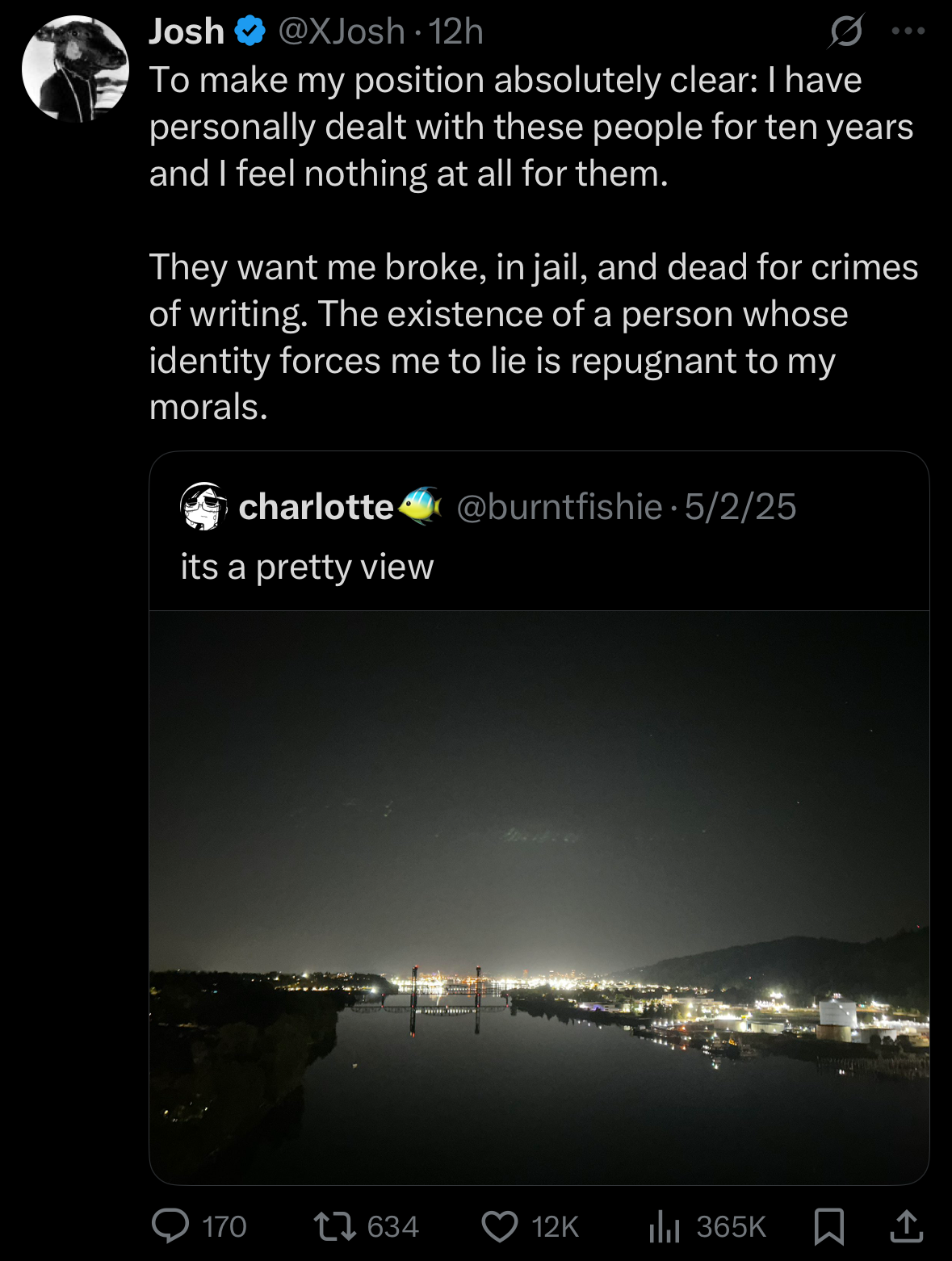The width and height of the screenshot is (952, 1261).
Task: Click the "its a pretty view" text
Action: pyautogui.click(x=307, y=567)
